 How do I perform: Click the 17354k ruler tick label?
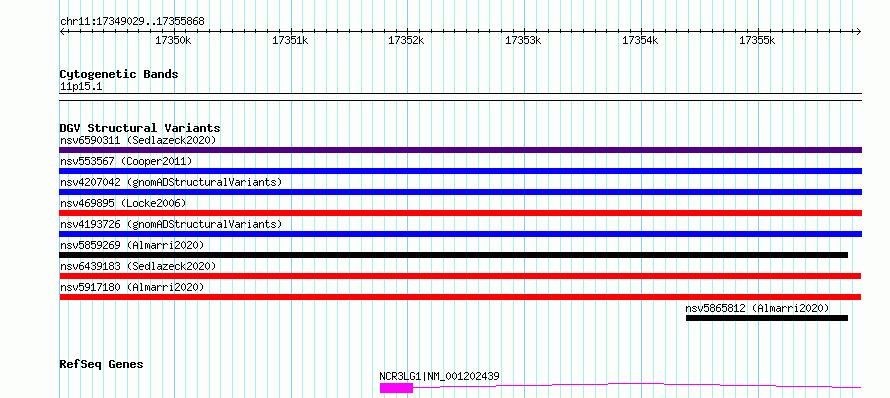click(x=641, y=40)
